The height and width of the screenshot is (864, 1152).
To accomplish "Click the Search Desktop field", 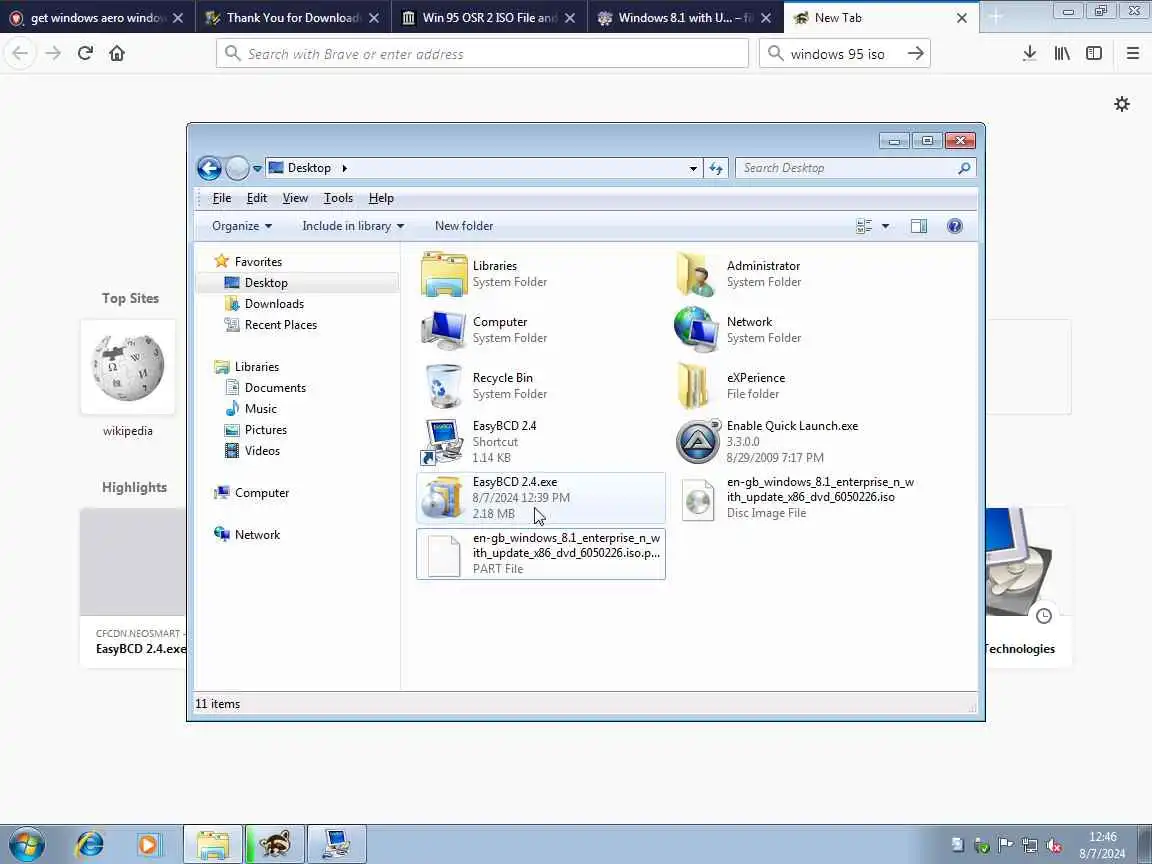I will (x=855, y=168).
